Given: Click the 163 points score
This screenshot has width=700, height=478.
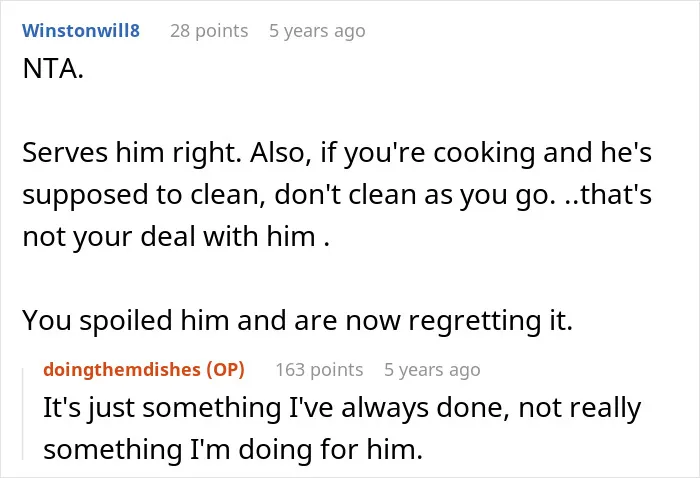Looking at the screenshot, I should tap(319, 370).
